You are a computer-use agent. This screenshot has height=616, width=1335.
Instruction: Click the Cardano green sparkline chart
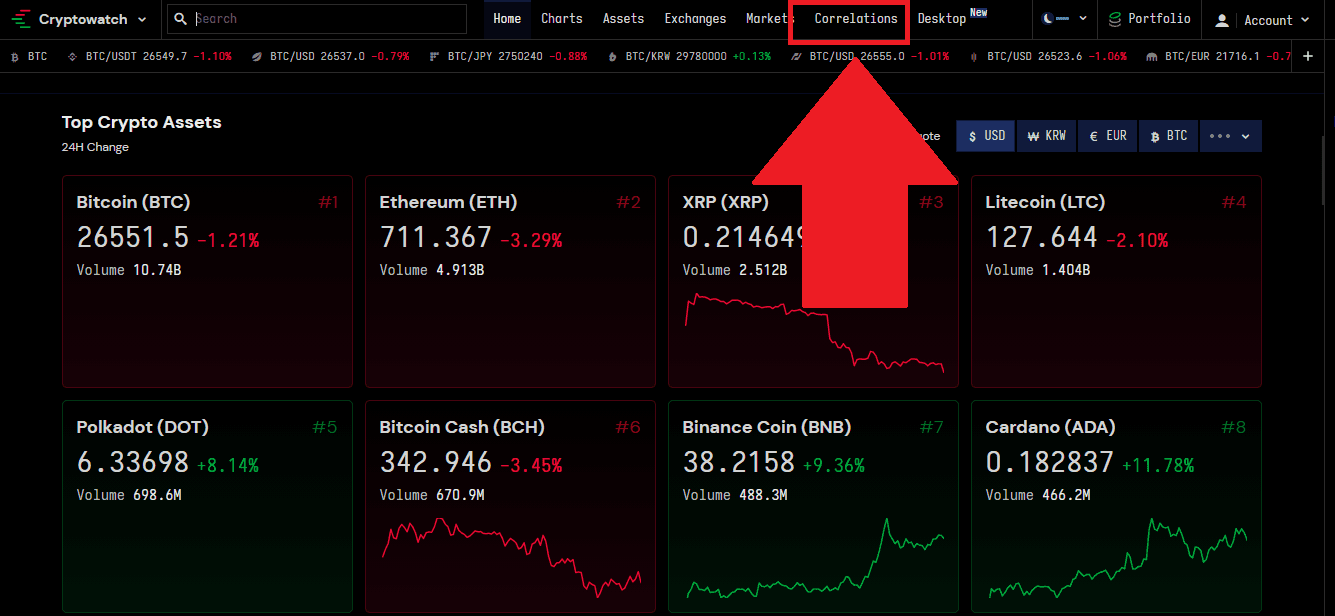click(x=1117, y=559)
